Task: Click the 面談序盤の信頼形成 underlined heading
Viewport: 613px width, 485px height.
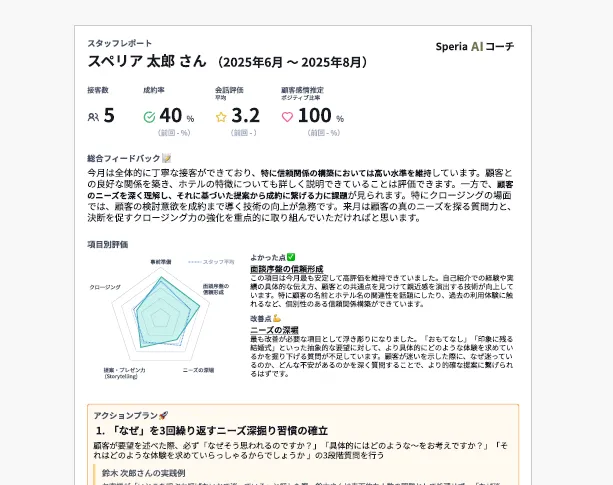Action: coord(286,269)
